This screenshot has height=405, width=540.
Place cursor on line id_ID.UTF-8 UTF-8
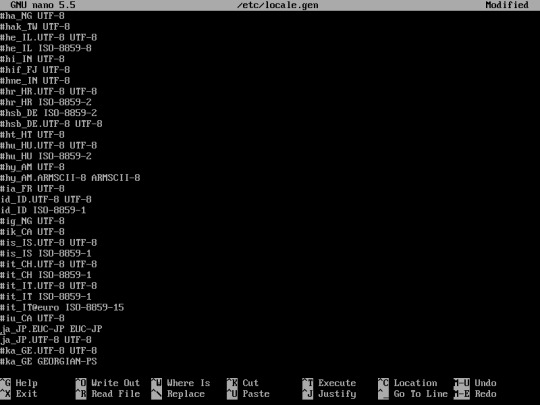[46, 199]
